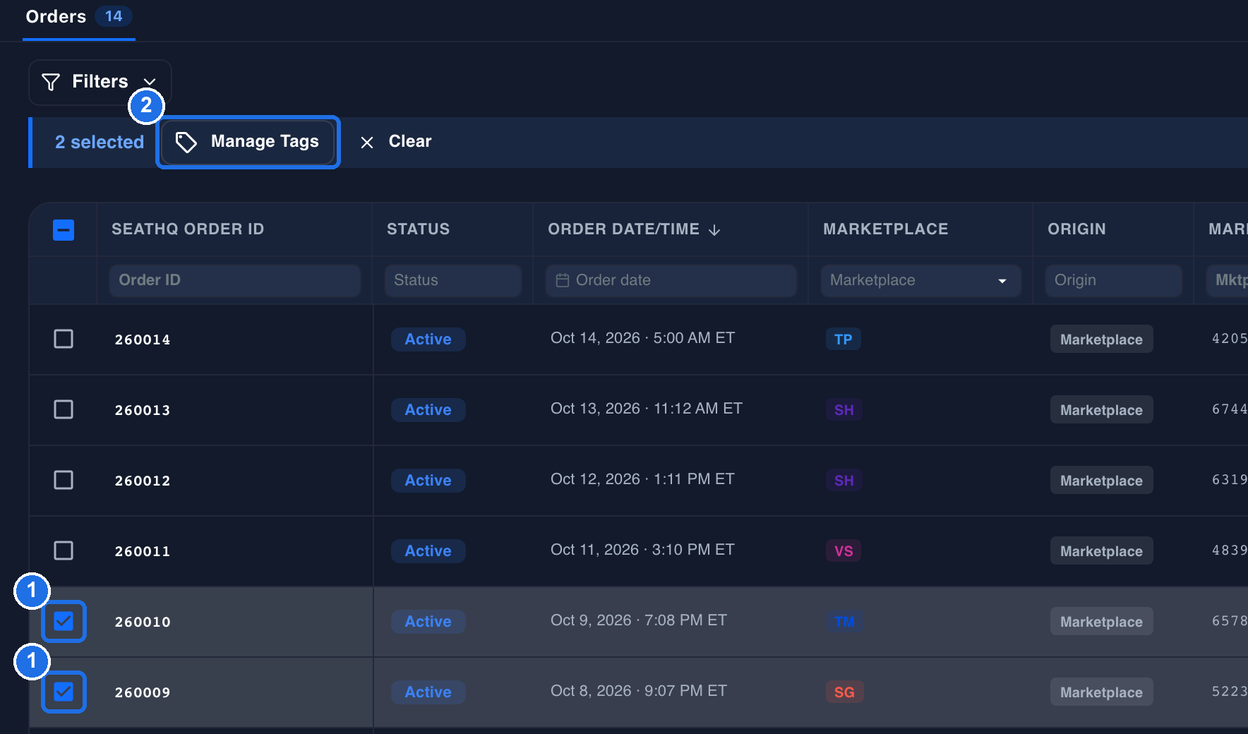Click the 14 count badge on Orders
Viewport: 1248px width, 734px height.
(113, 17)
